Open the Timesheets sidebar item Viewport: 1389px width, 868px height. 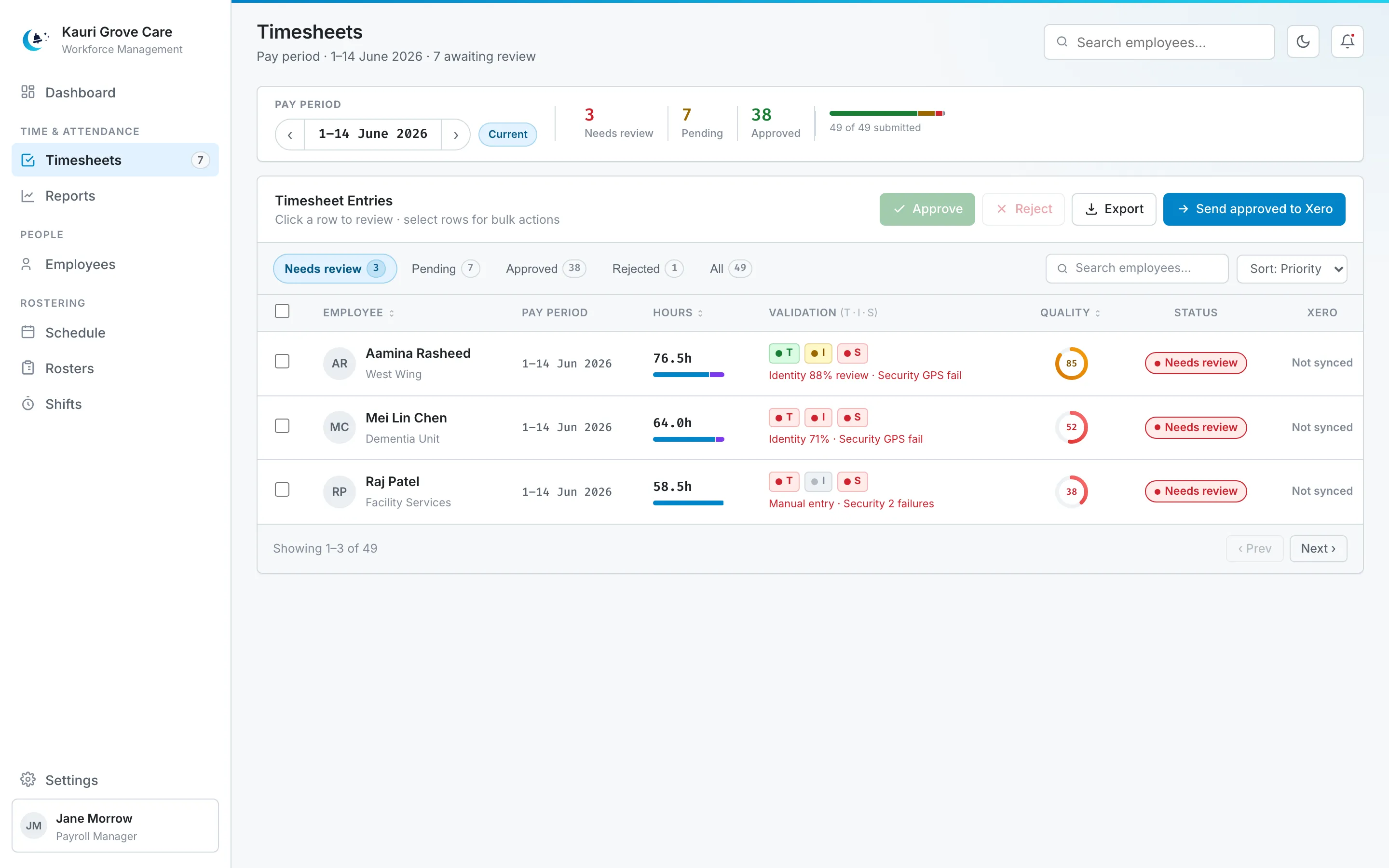pyautogui.click(x=115, y=160)
